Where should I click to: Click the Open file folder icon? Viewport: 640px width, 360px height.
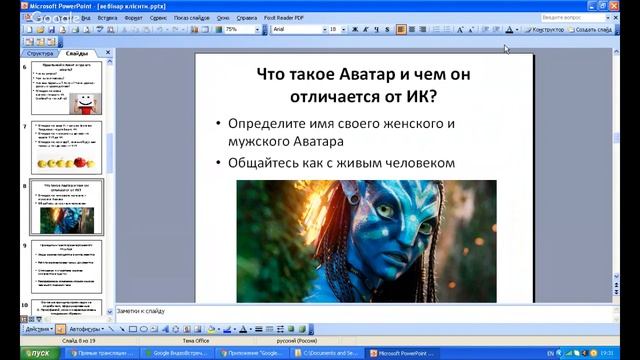(x=40, y=29)
